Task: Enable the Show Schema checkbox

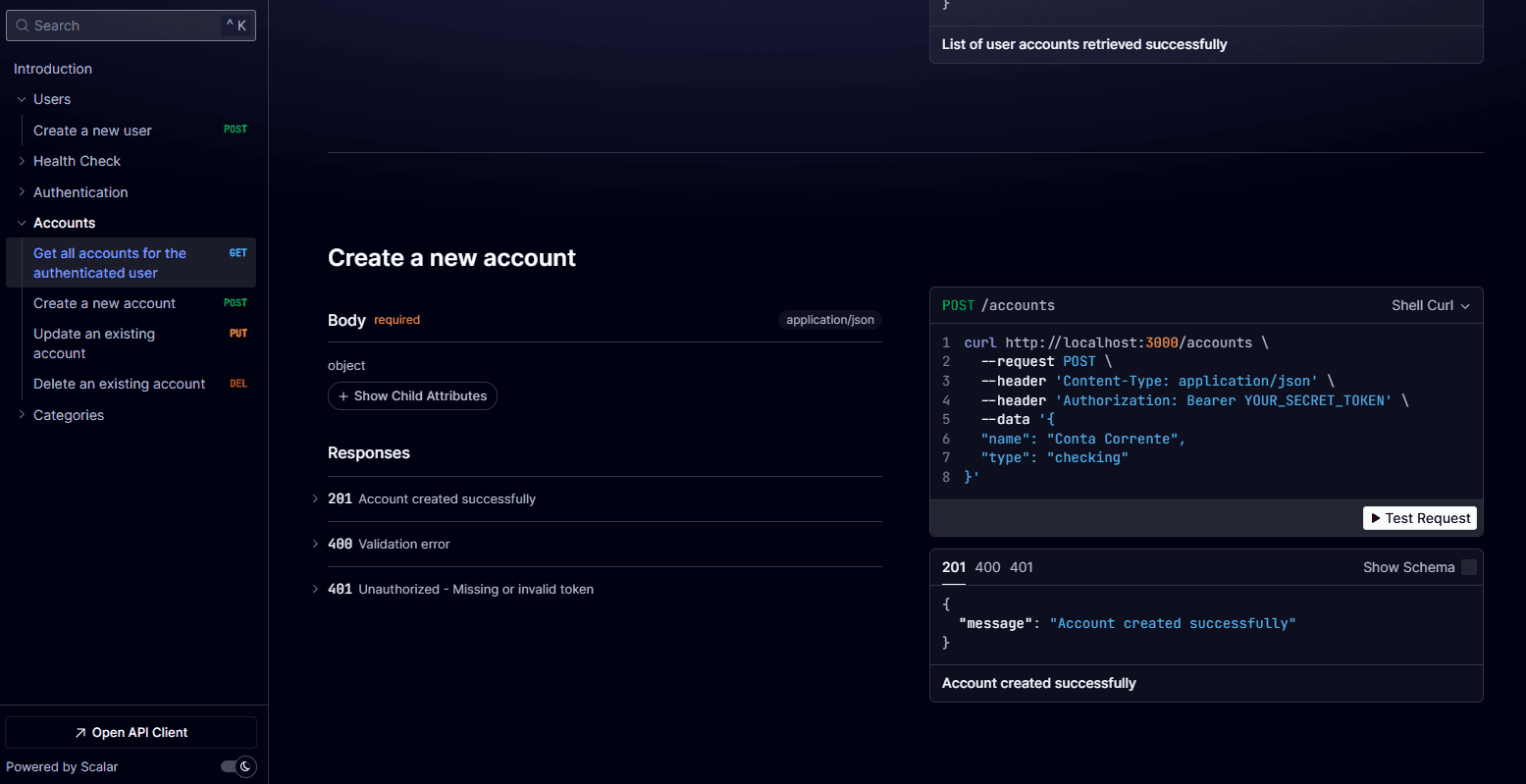Action: 1468,567
